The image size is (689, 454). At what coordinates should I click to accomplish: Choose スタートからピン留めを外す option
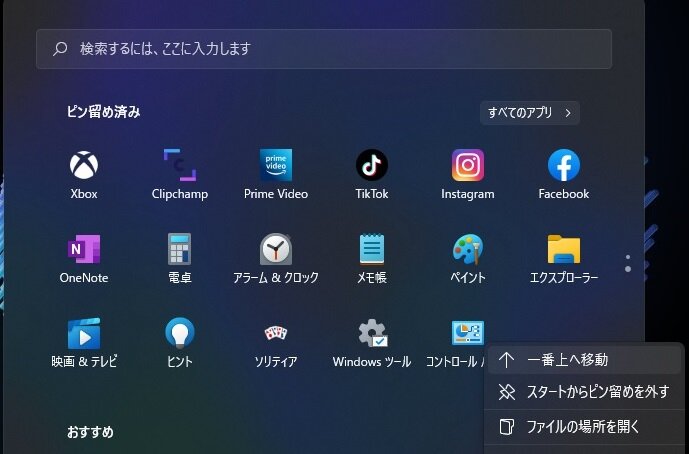pyautogui.click(x=584, y=392)
